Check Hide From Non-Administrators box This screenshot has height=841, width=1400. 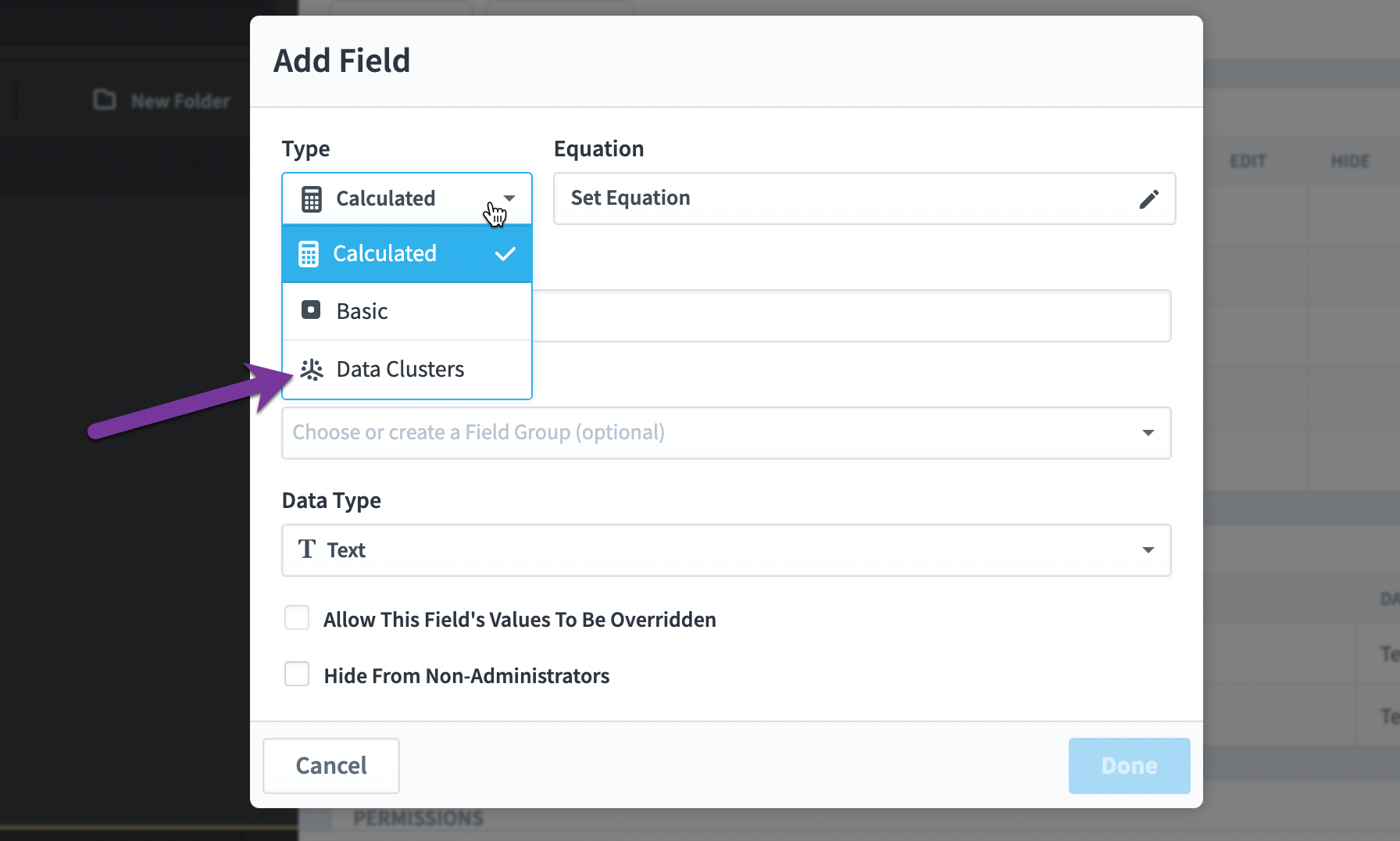tap(297, 674)
